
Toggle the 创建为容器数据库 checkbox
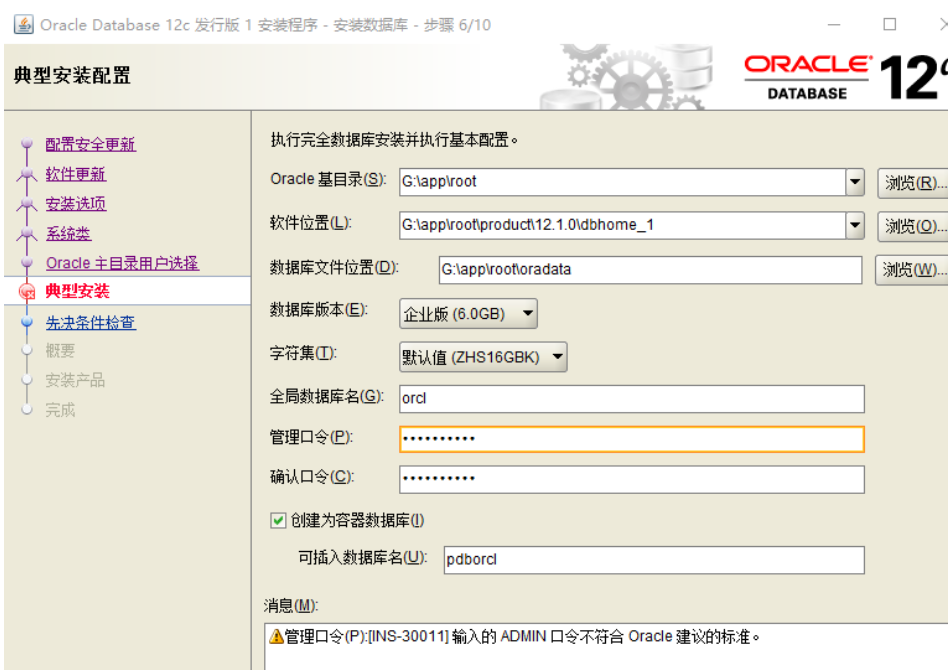[278, 520]
